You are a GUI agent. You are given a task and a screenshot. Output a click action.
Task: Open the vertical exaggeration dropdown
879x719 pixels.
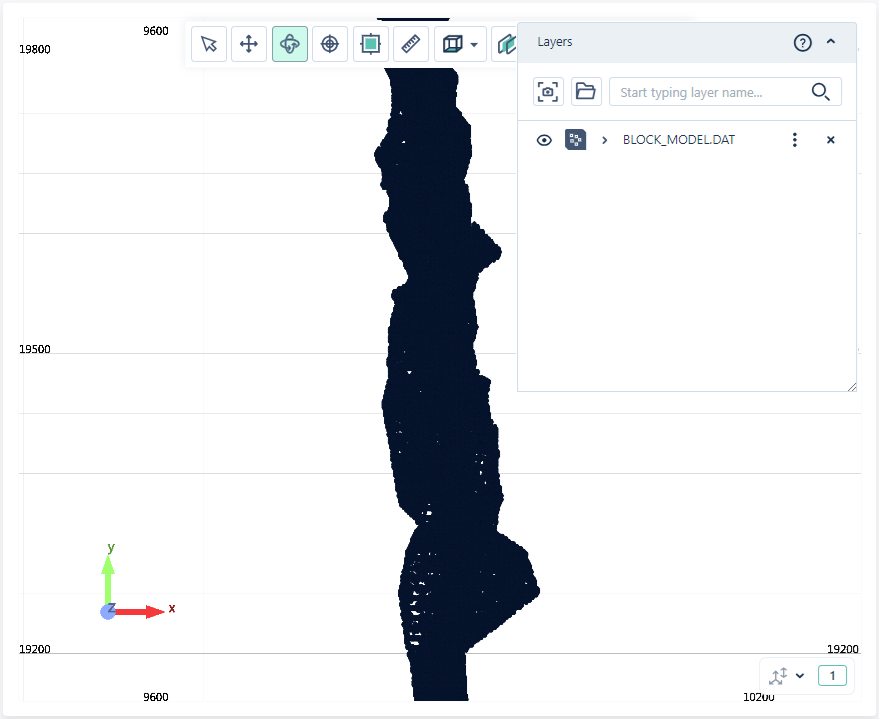pyautogui.click(x=800, y=676)
